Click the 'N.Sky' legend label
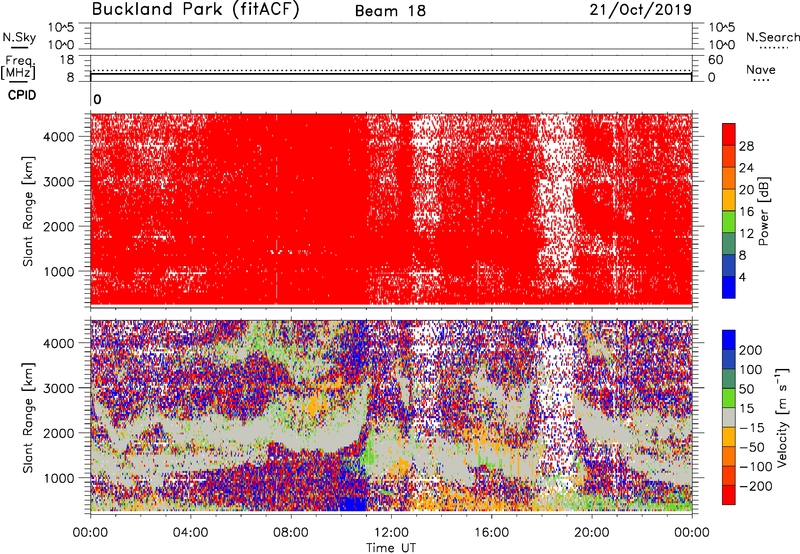Viewport: 800px width, 554px height. point(19,37)
